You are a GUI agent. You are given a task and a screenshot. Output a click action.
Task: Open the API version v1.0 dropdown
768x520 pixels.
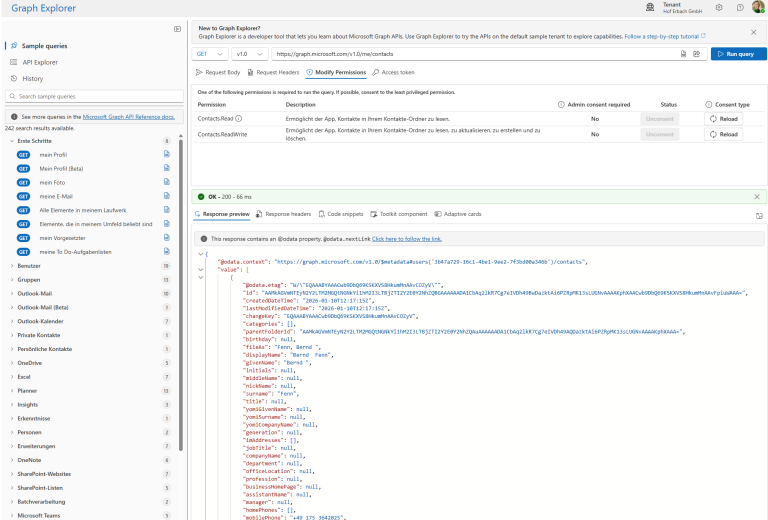[x=249, y=54]
